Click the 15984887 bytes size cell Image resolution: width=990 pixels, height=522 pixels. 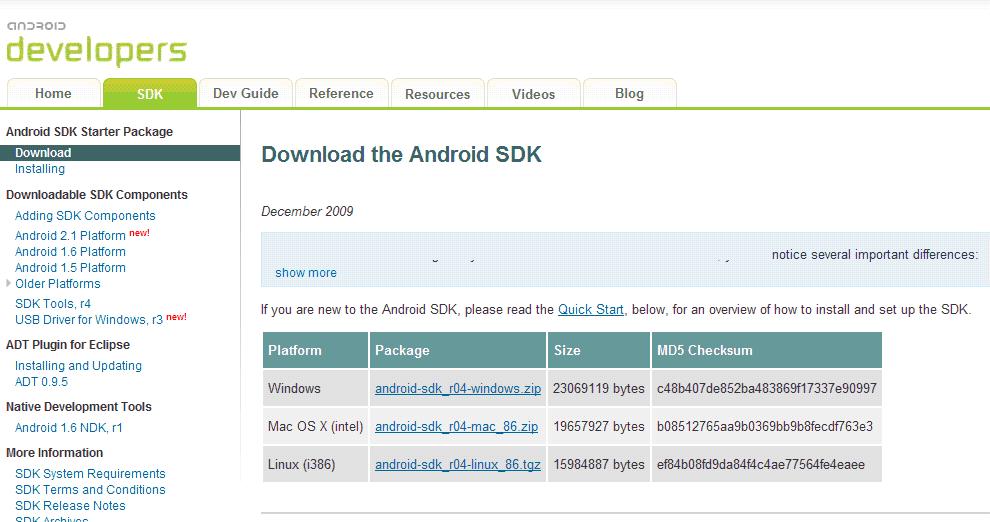[x=599, y=465]
